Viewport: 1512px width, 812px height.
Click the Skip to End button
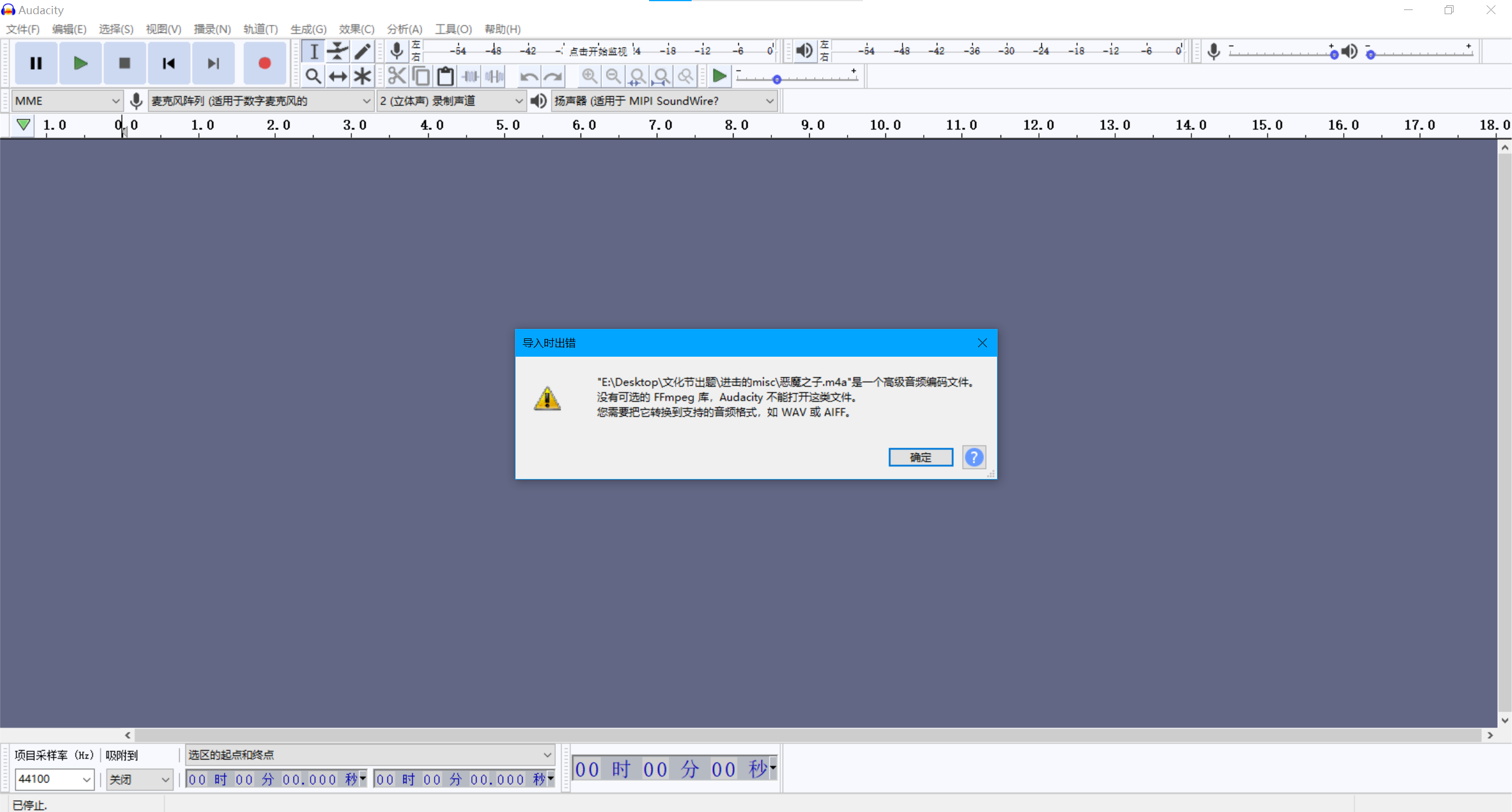click(213, 63)
